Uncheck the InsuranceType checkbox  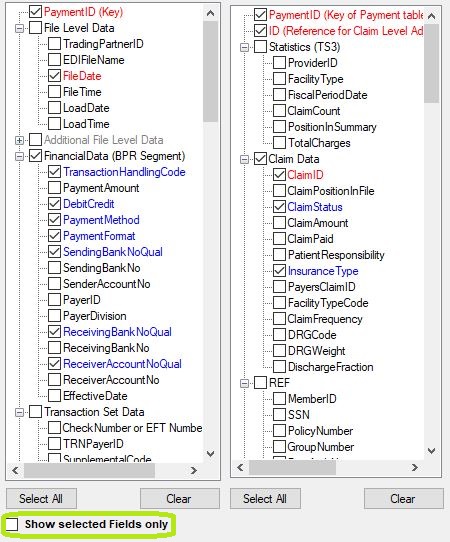pyautogui.click(x=279, y=271)
